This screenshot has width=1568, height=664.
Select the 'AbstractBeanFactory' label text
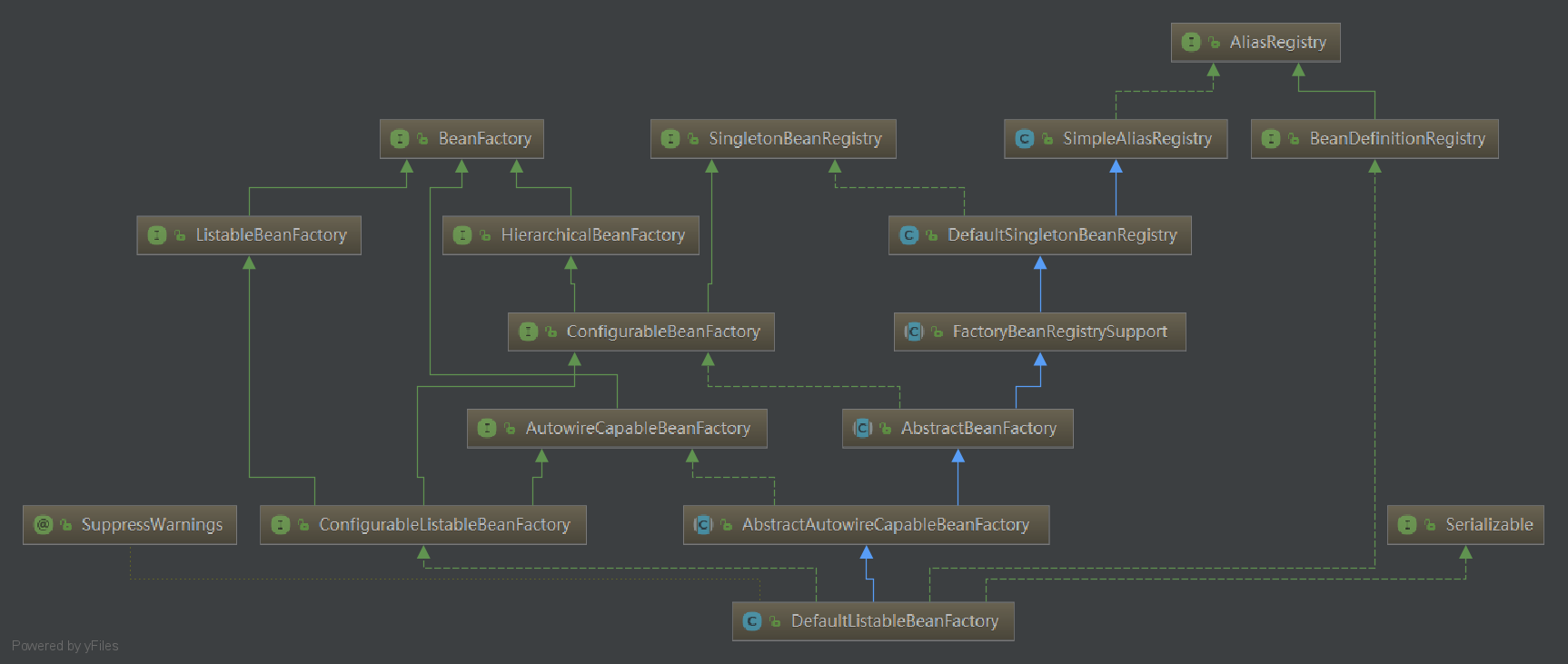point(978,428)
